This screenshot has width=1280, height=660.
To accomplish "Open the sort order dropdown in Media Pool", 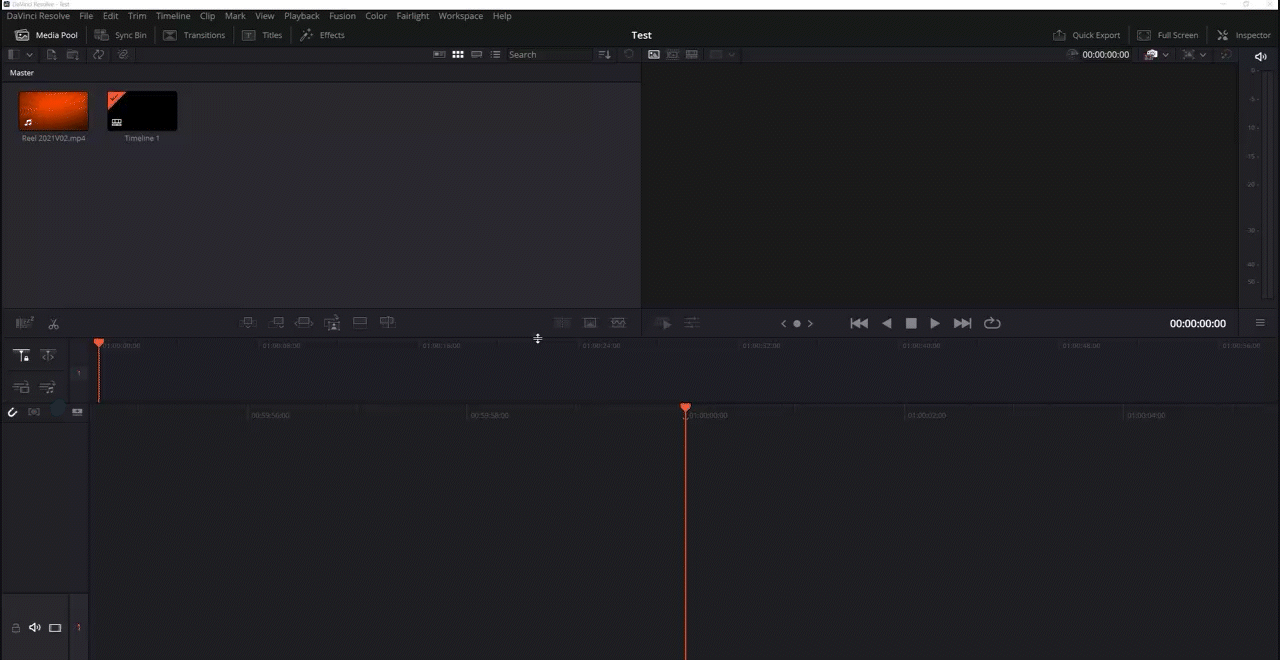I will click(x=605, y=54).
